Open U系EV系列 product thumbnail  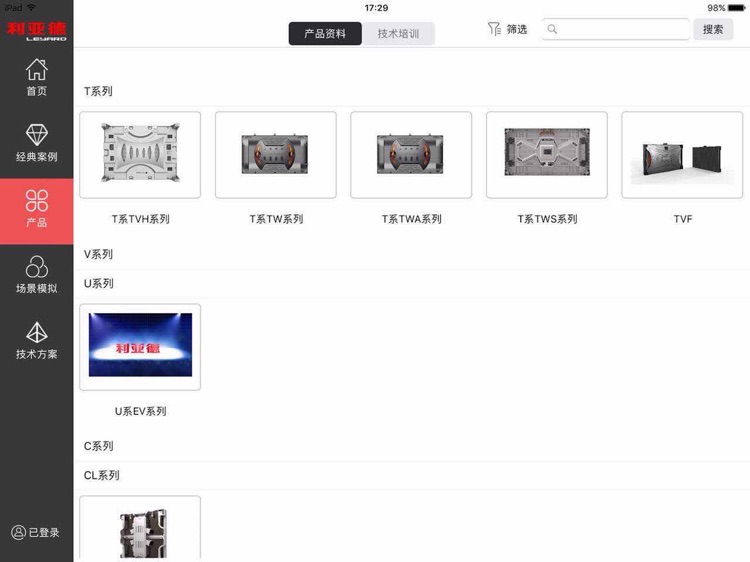(x=140, y=347)
